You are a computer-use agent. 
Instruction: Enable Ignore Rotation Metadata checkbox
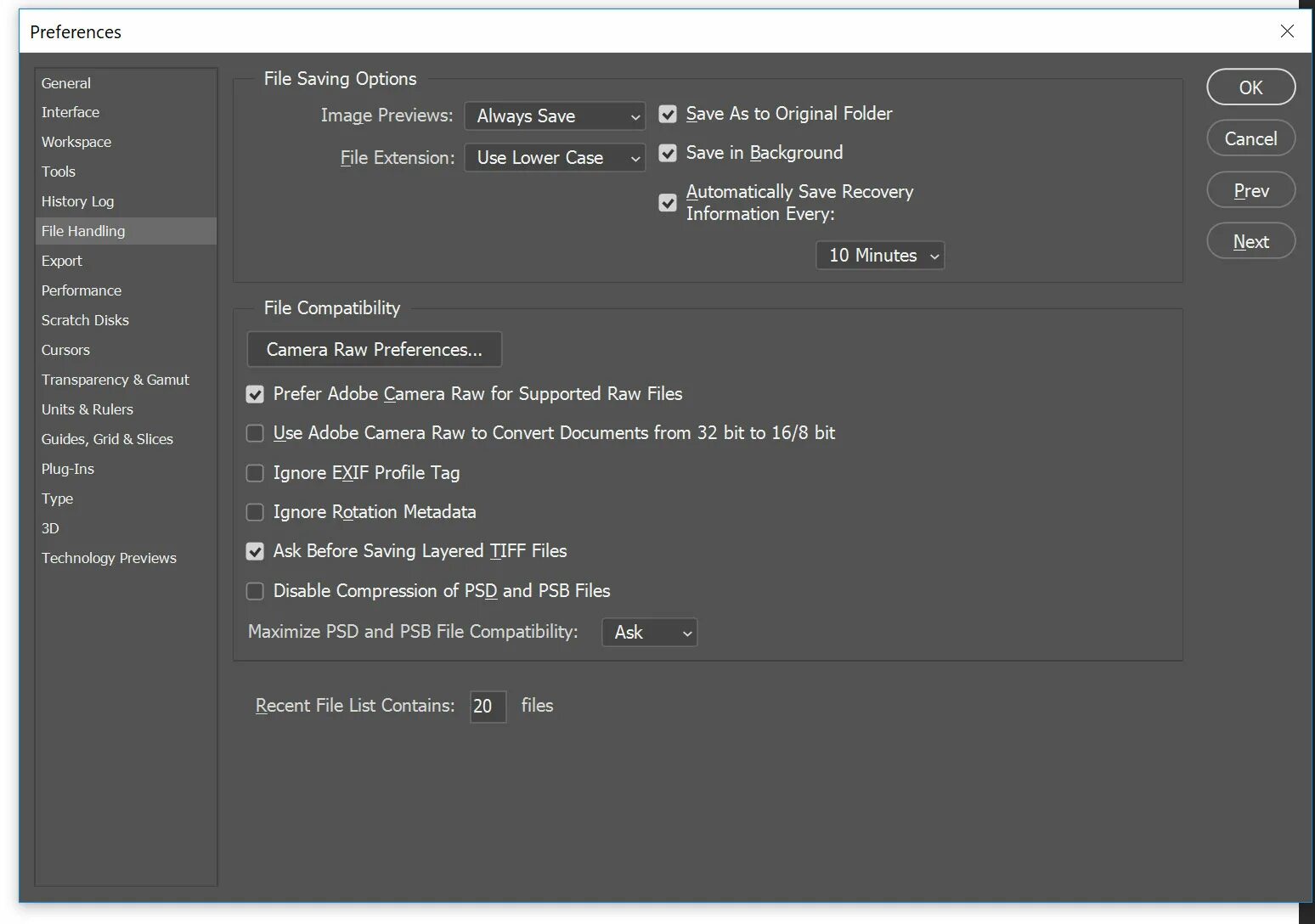255,512
